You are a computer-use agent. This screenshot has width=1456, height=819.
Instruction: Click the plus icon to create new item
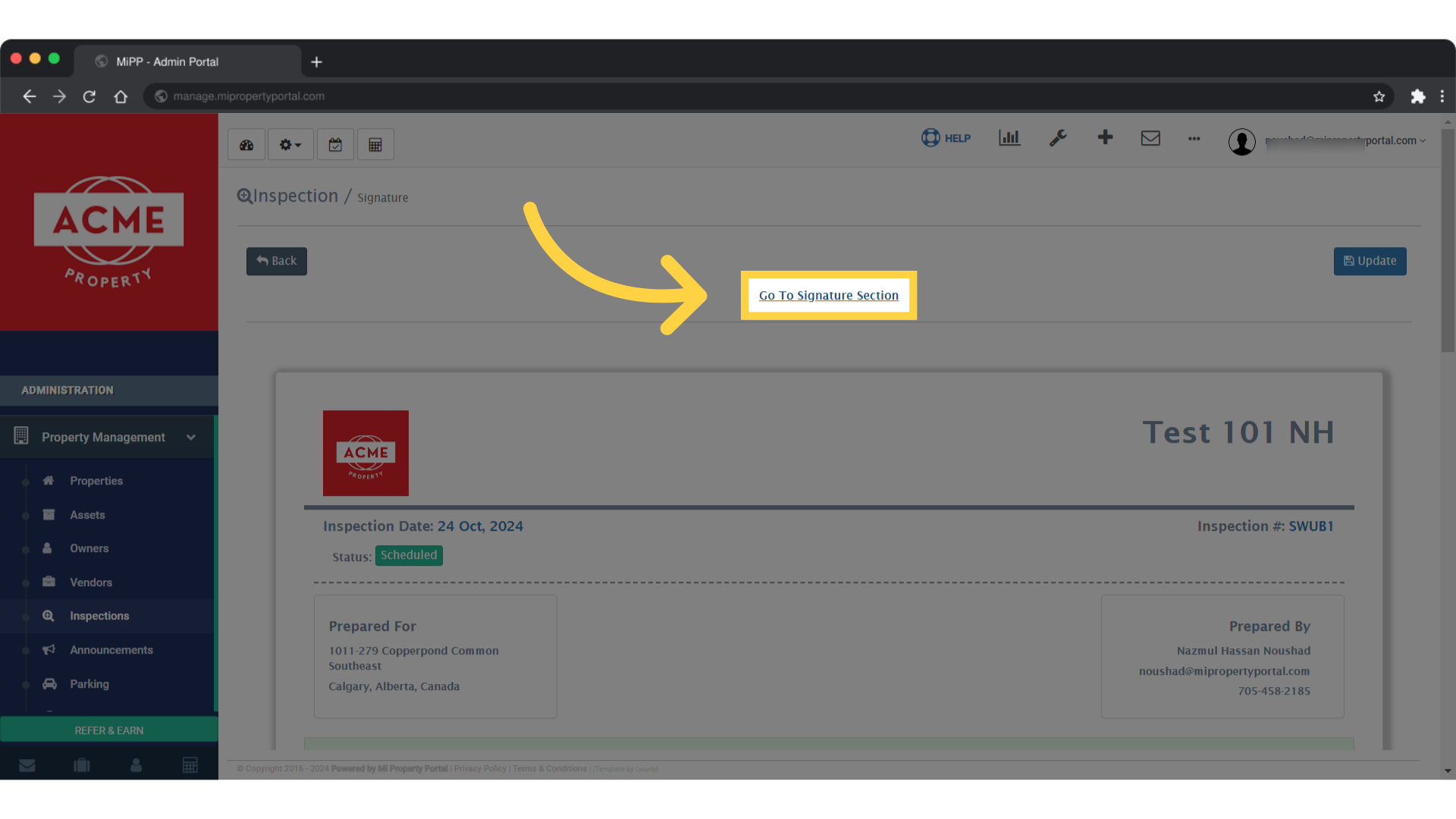[1105, 138]
